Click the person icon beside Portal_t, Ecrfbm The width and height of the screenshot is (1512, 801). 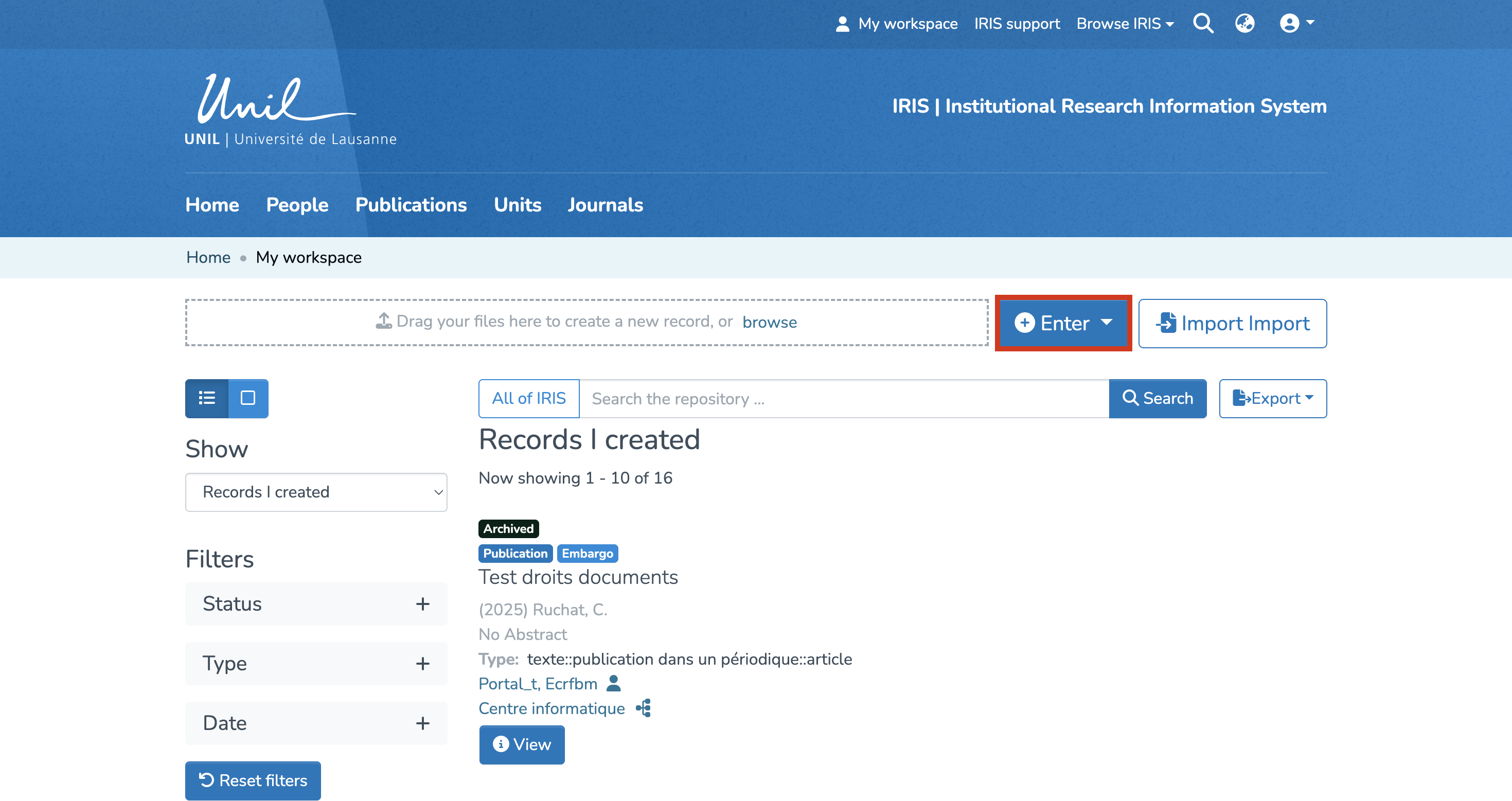tap(613, 683)
